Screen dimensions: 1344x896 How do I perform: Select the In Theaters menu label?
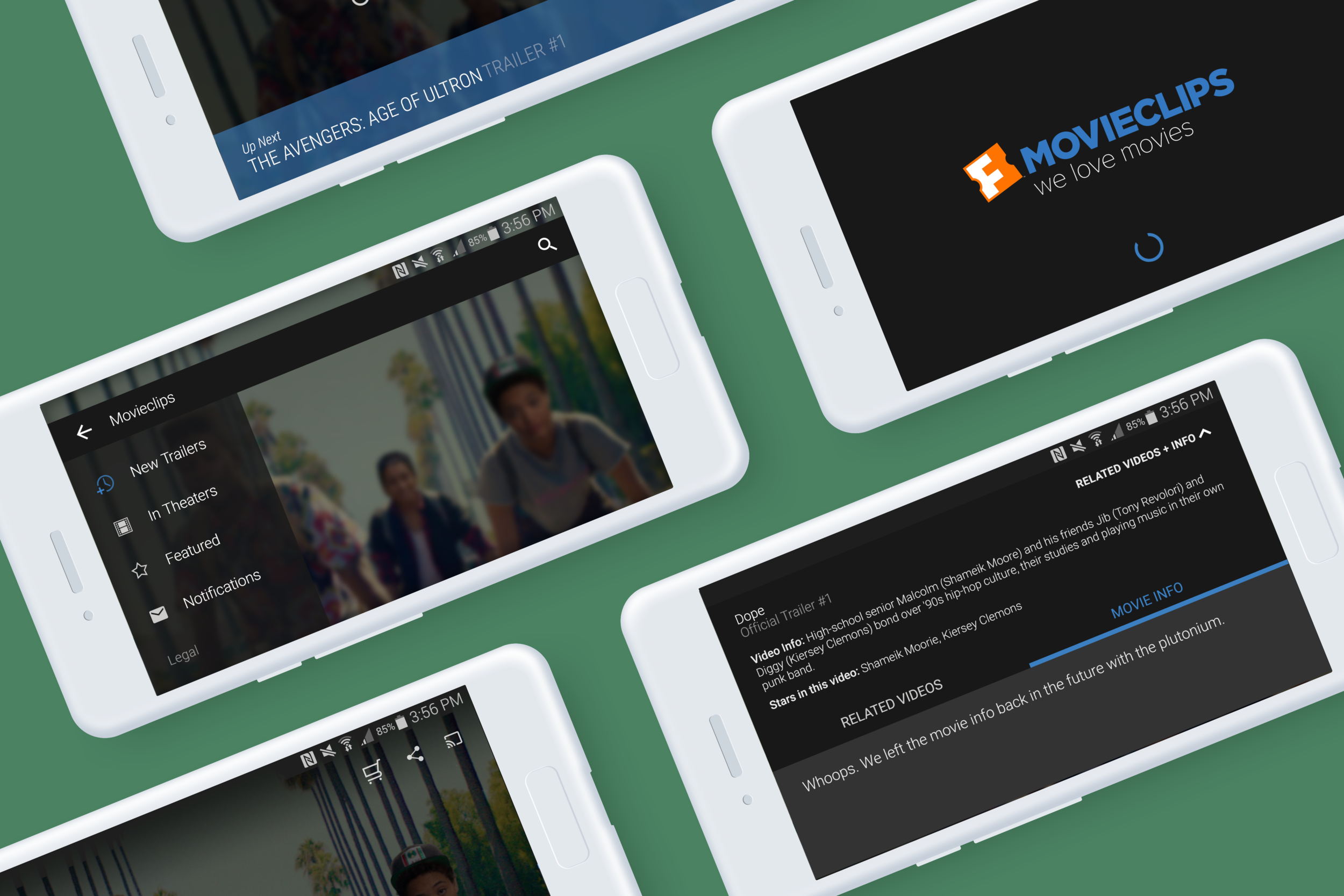[x=182, y=504]
